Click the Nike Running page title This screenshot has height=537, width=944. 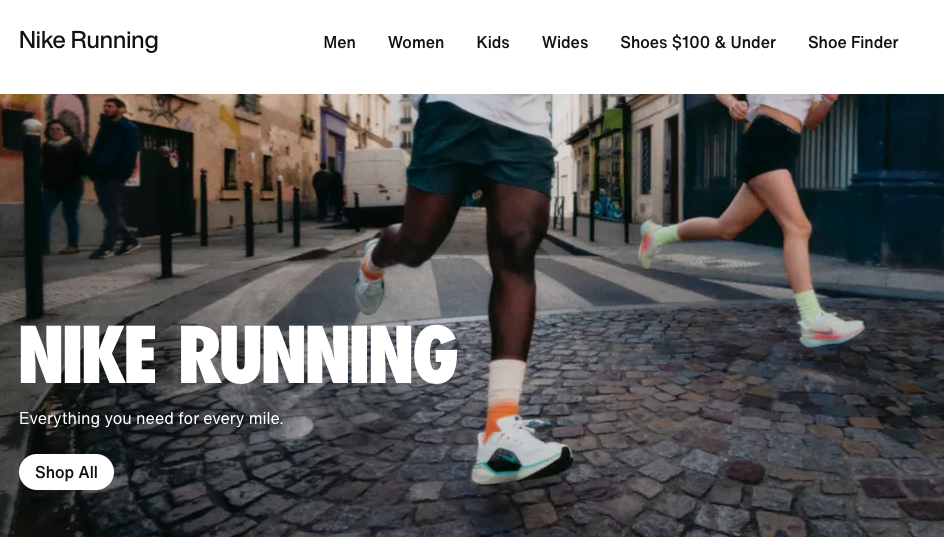[x=88, y=40]
